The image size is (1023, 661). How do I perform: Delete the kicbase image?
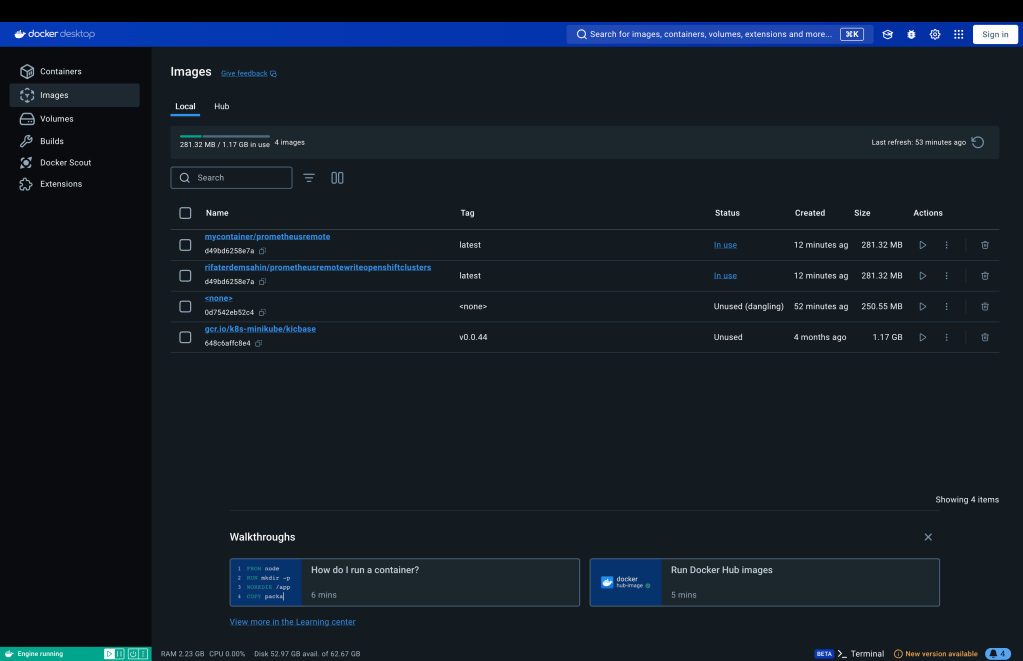point(985,337)
